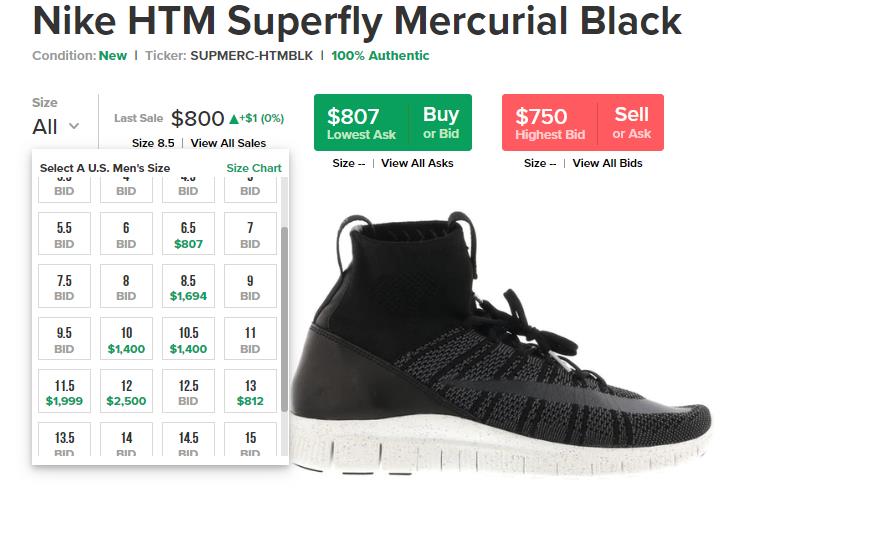Open View All Bids list
Image resolution: width=896 pixels, height=540 pixels.
coord(607,163)
